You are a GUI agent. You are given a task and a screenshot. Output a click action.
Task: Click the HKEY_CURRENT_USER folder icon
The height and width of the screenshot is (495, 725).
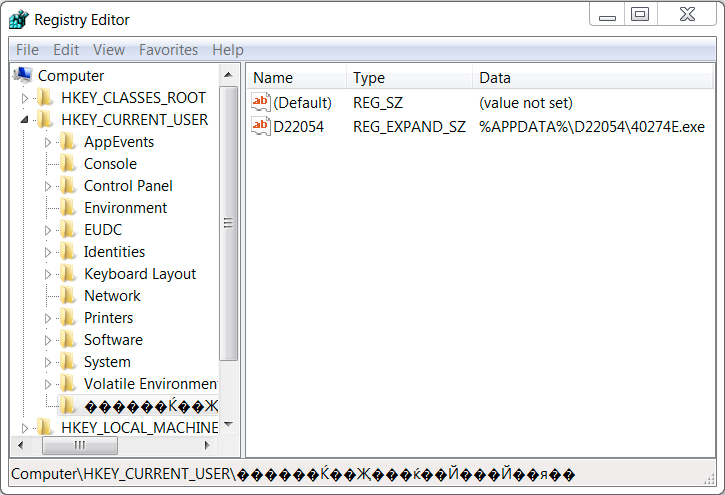pyautogui.click(x=45, y=120)
